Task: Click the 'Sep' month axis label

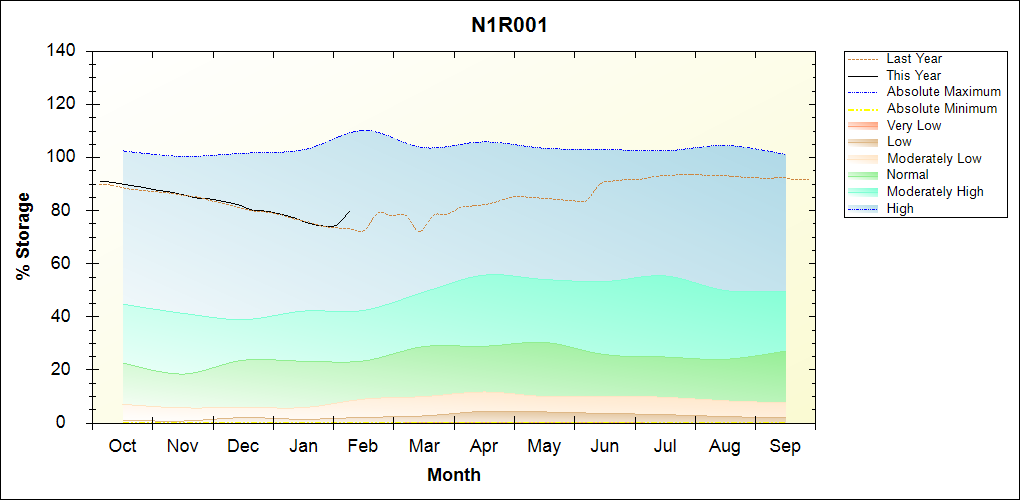Action: (785, 446)
